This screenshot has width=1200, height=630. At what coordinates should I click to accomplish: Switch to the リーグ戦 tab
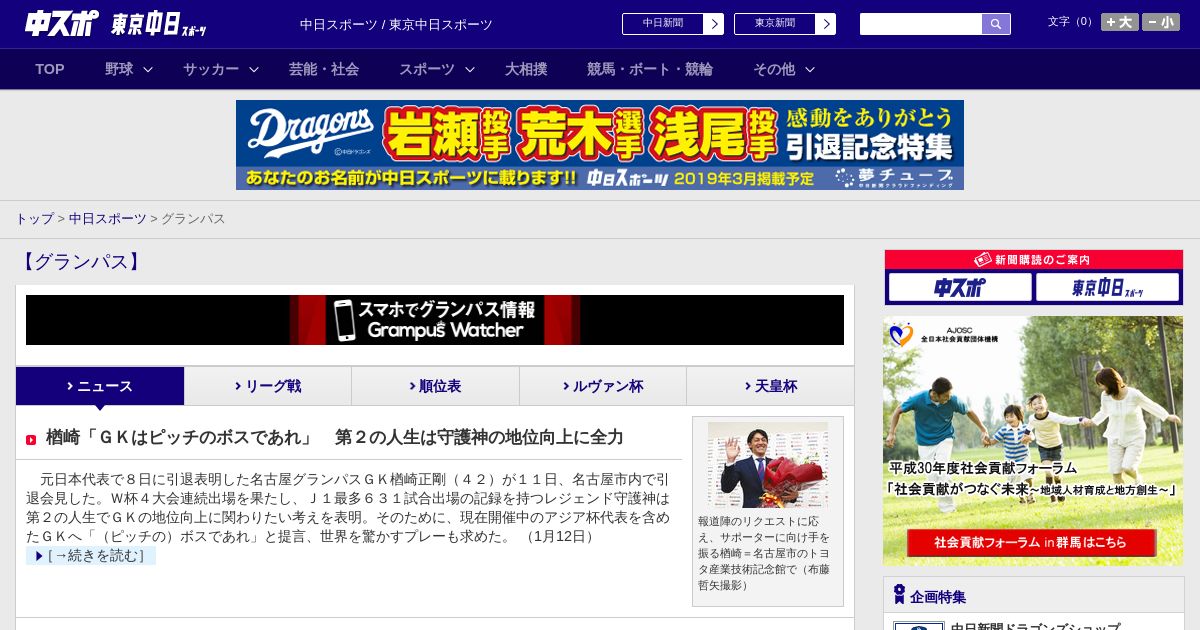268,386
